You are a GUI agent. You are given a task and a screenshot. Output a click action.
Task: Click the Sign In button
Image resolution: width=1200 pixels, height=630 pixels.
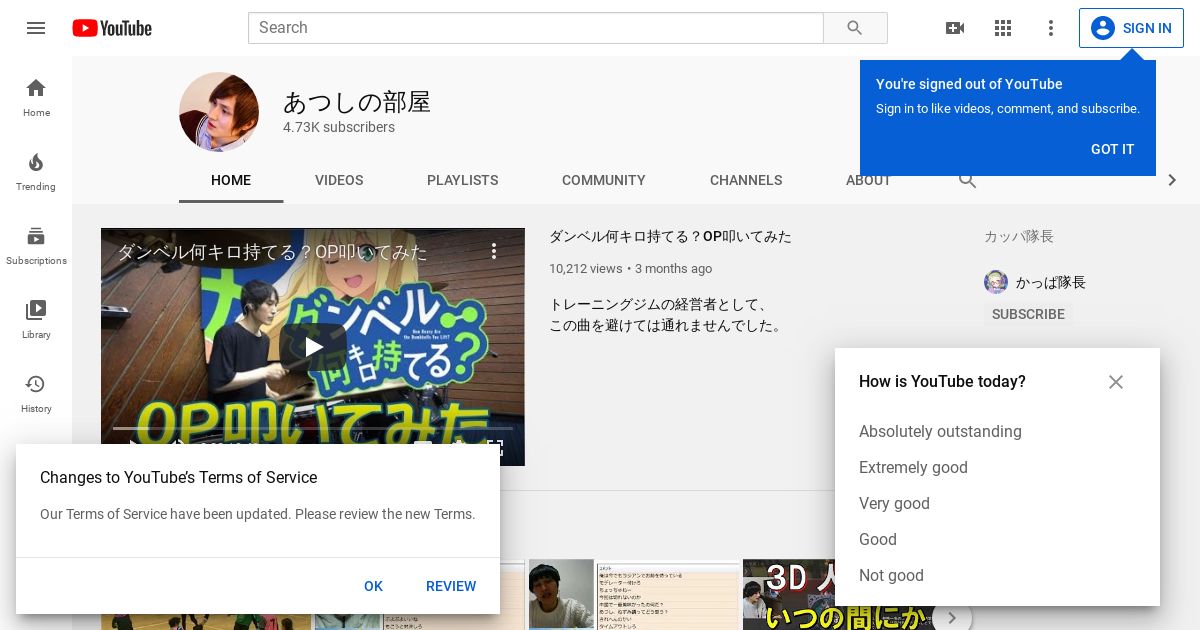pyautogui.click(x=1131, y=28)
